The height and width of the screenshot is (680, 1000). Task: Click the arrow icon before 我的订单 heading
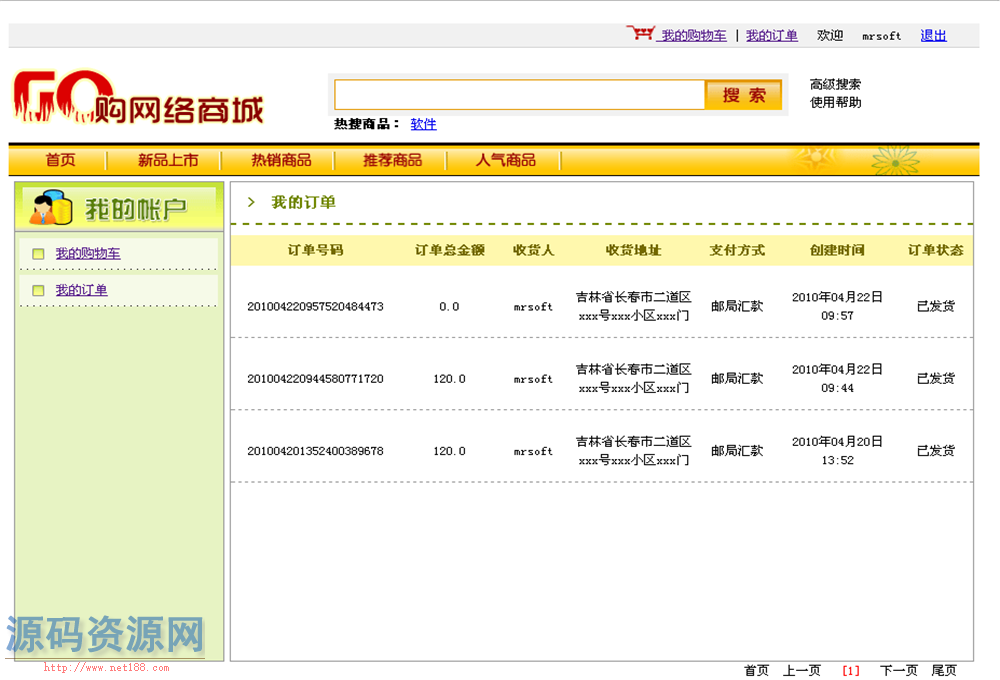tap(252, 202)
